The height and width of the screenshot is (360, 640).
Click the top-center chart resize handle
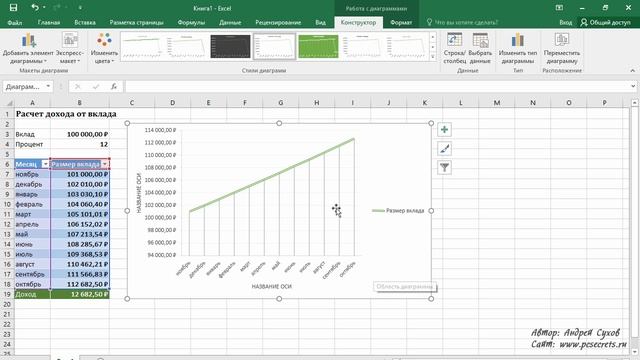[279, 123]
